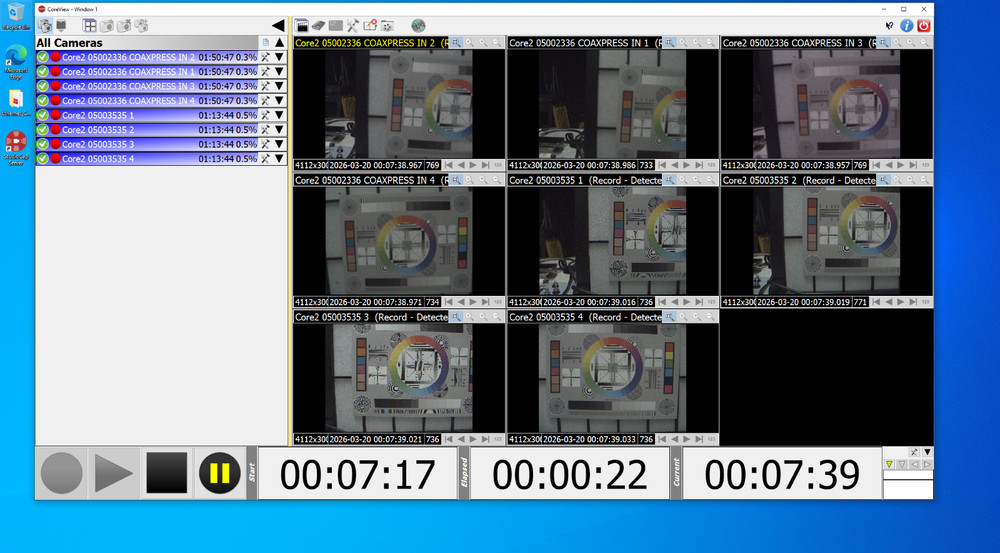Open settings tools icon for COAXPRESS IN 3 row
Image resolution: width=1000 pixels, height=553 pixels.
click(x=265, y=86)
